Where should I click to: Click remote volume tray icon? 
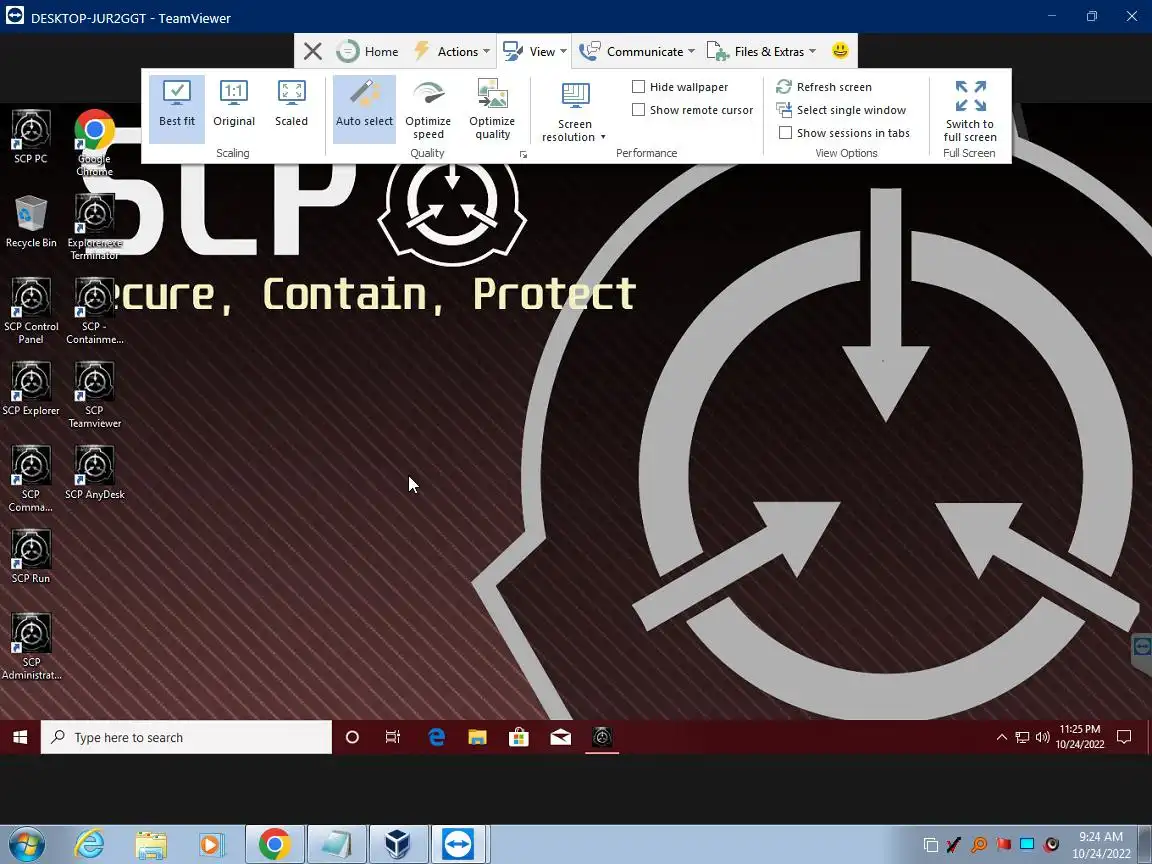(x=1042, y=737)
